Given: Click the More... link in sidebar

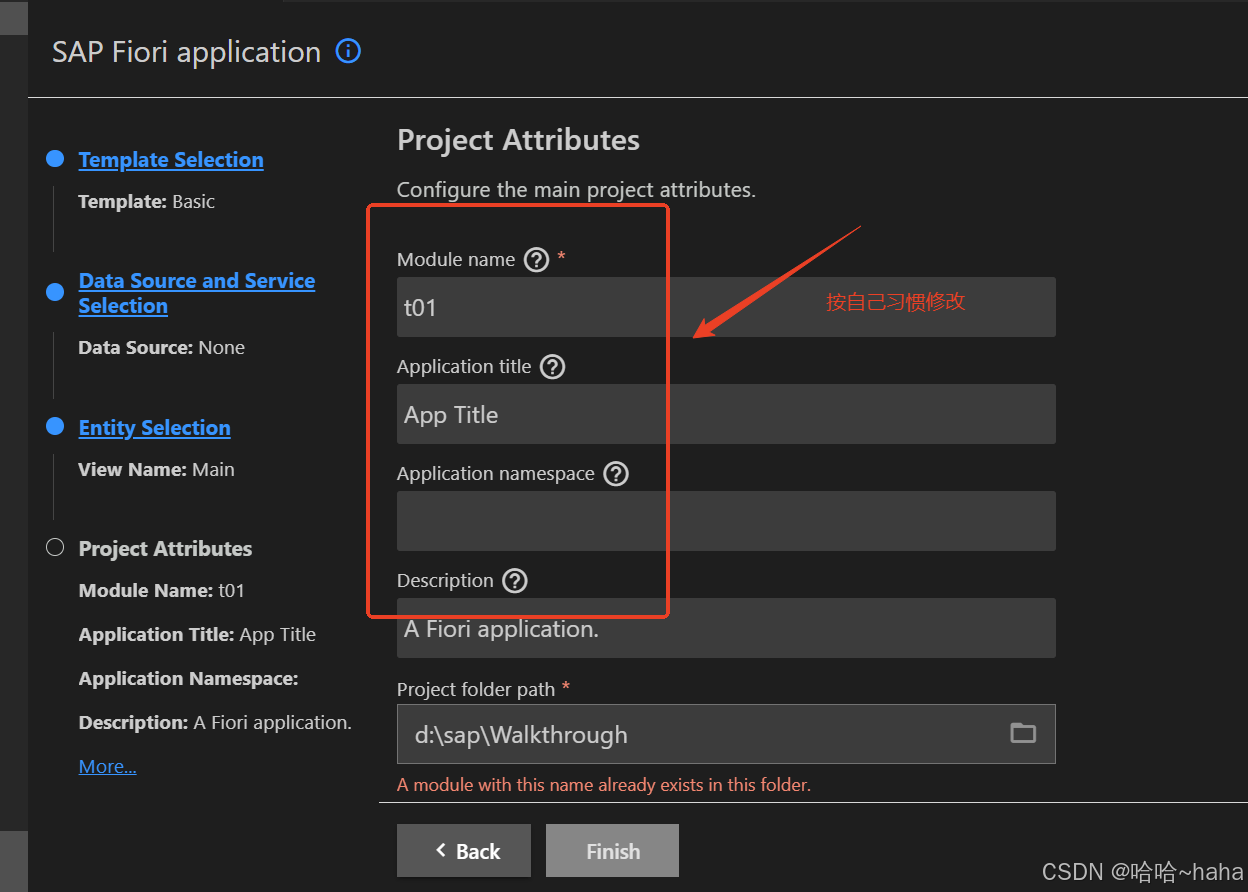Looking at the screenshot, I should 108,767.
